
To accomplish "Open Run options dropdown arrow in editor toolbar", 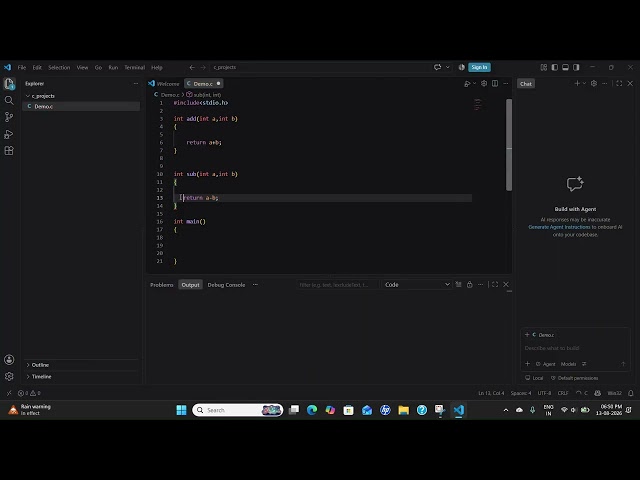I will (474, 84).
